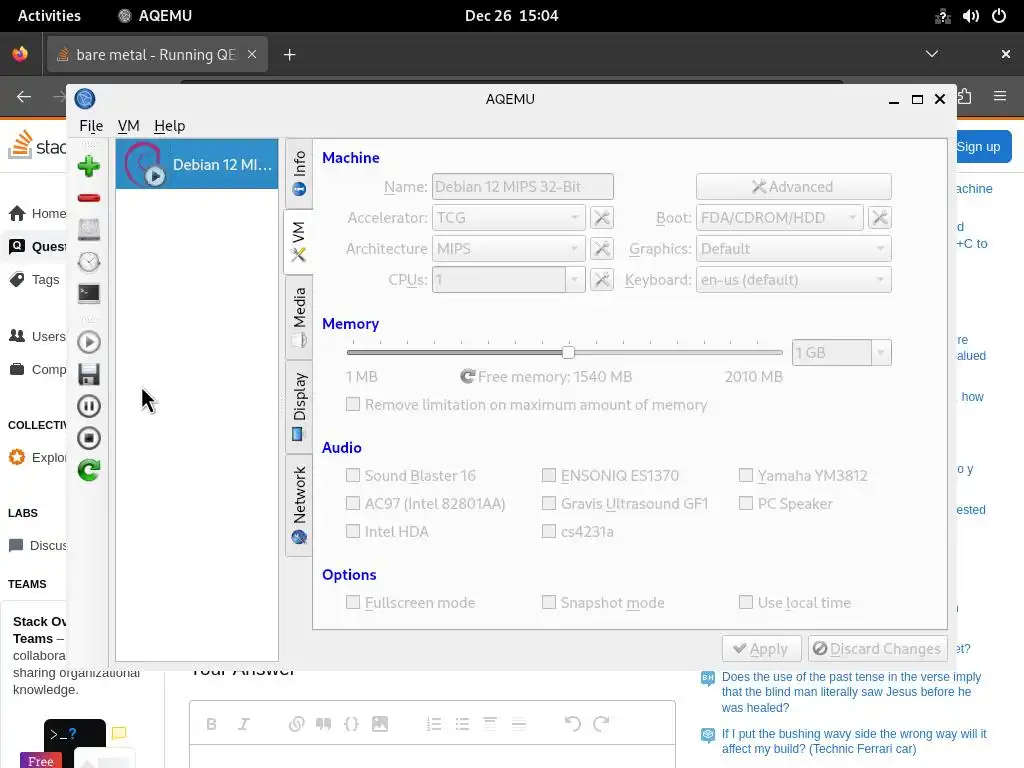Open the Keyboard en-us dropdown

[x=793, y=280]
